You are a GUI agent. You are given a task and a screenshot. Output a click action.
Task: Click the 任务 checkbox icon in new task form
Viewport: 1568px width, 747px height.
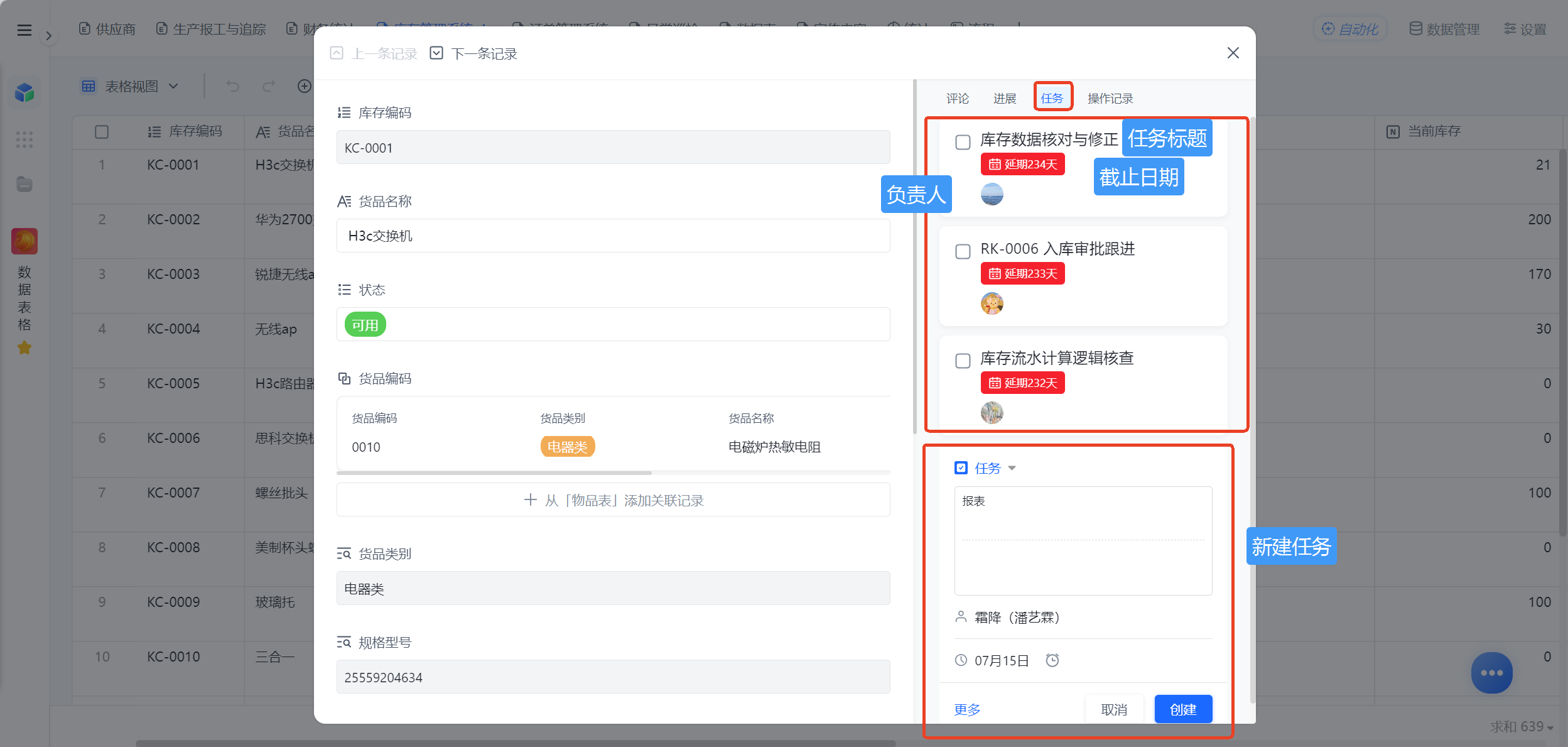961,468
